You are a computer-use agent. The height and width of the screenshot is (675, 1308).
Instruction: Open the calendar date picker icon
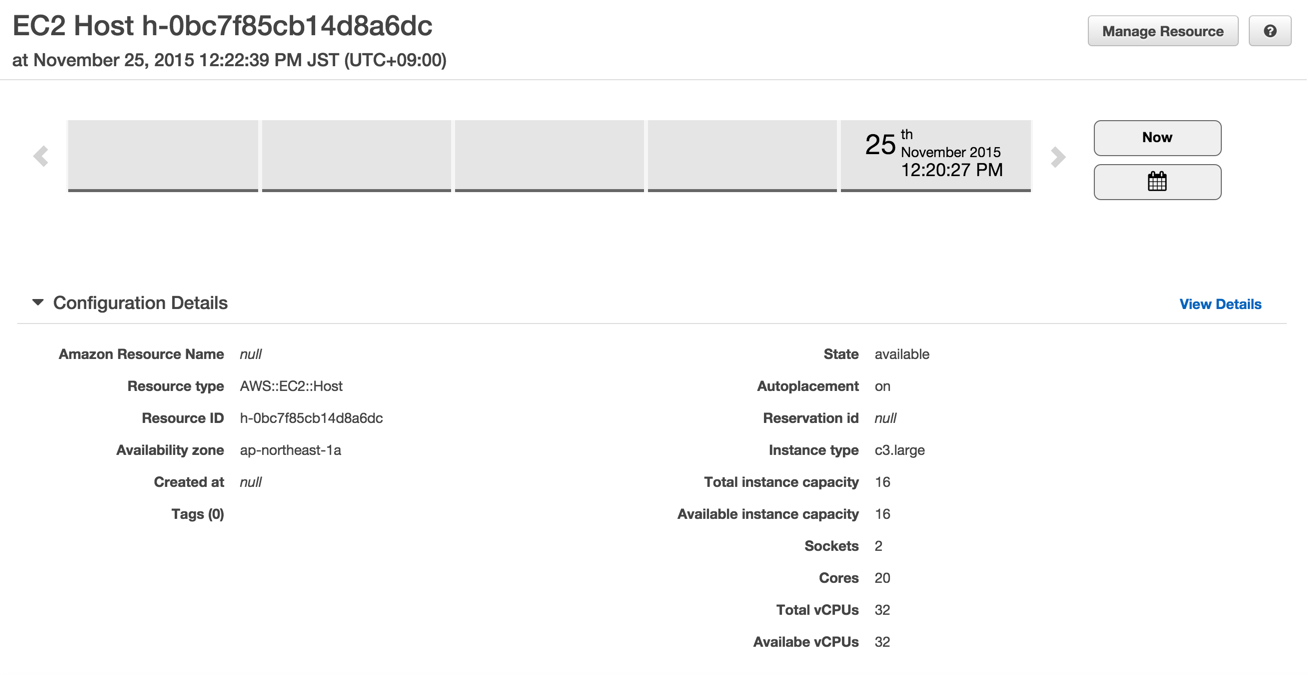pyautogui.click(x=1157, y=182)
